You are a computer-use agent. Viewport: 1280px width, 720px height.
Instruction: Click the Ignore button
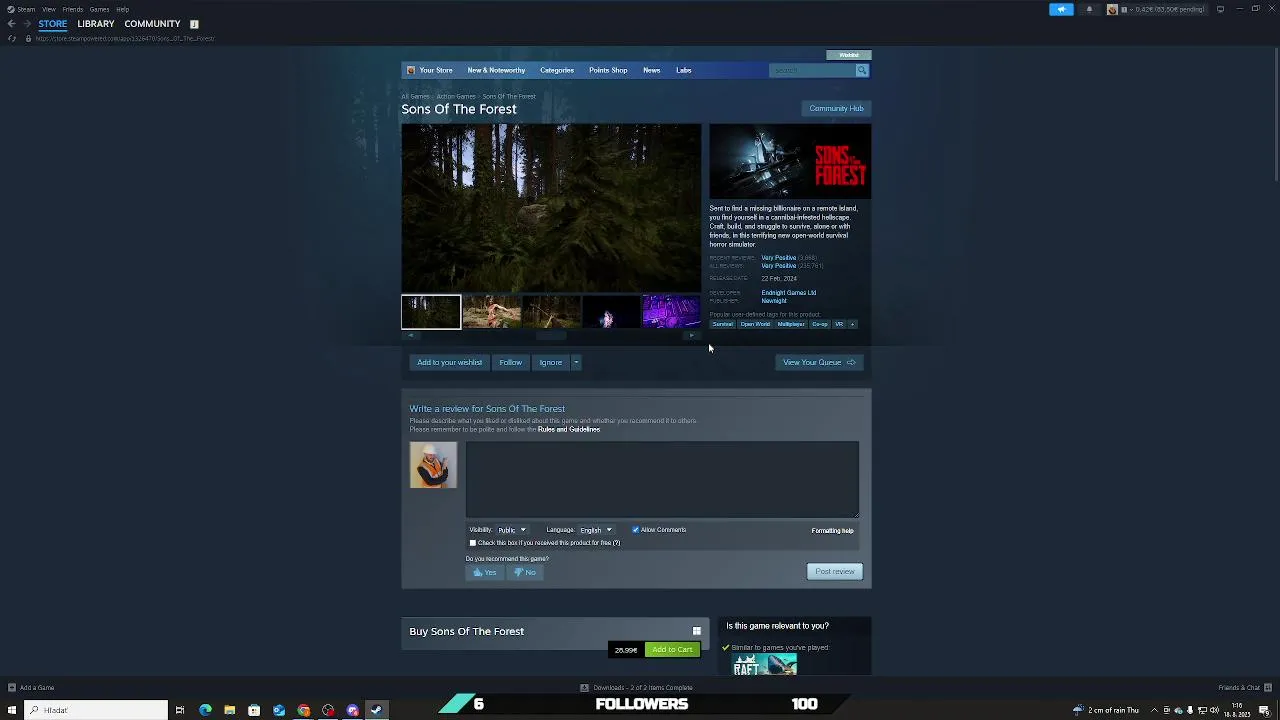click(x=550, y=362)
